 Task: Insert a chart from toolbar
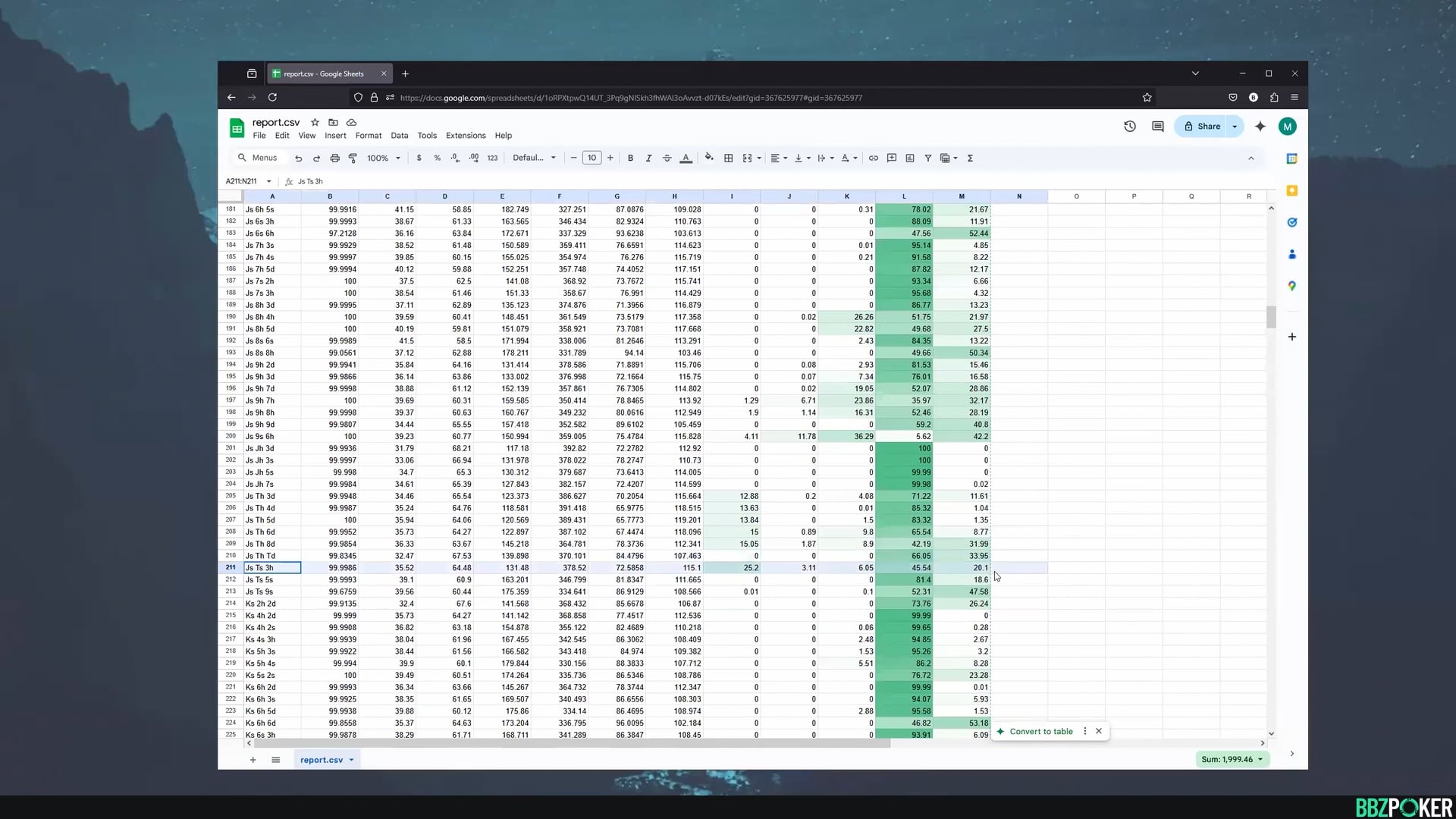click(910, 158)
